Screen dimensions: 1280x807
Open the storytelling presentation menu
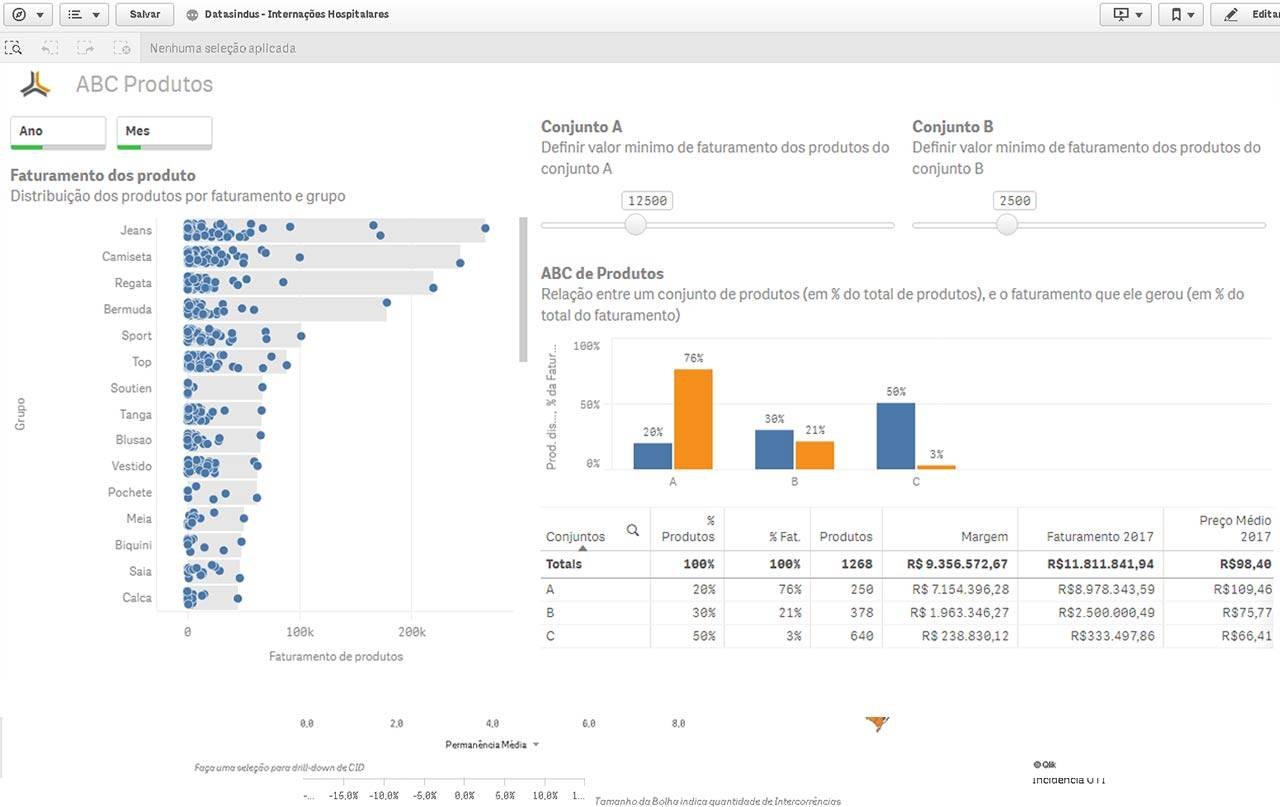click(1125, 14)
